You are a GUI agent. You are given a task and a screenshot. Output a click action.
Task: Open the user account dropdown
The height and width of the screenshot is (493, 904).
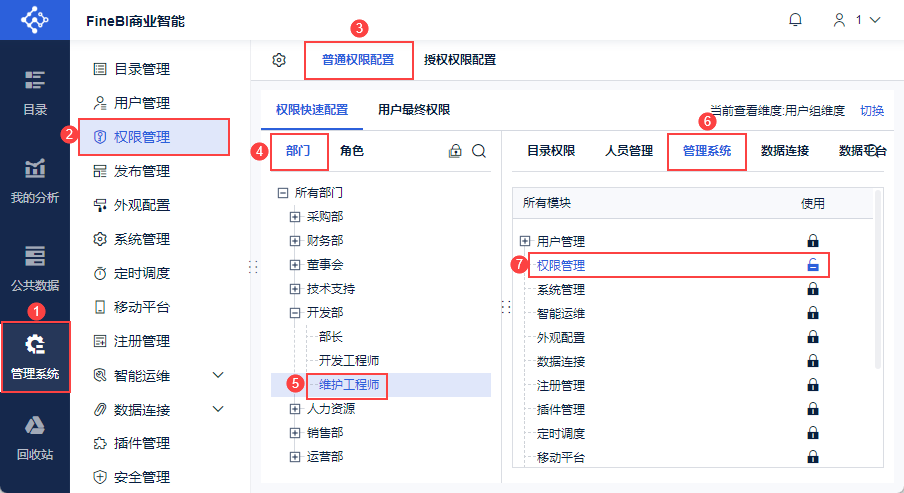tap(857, 20)
